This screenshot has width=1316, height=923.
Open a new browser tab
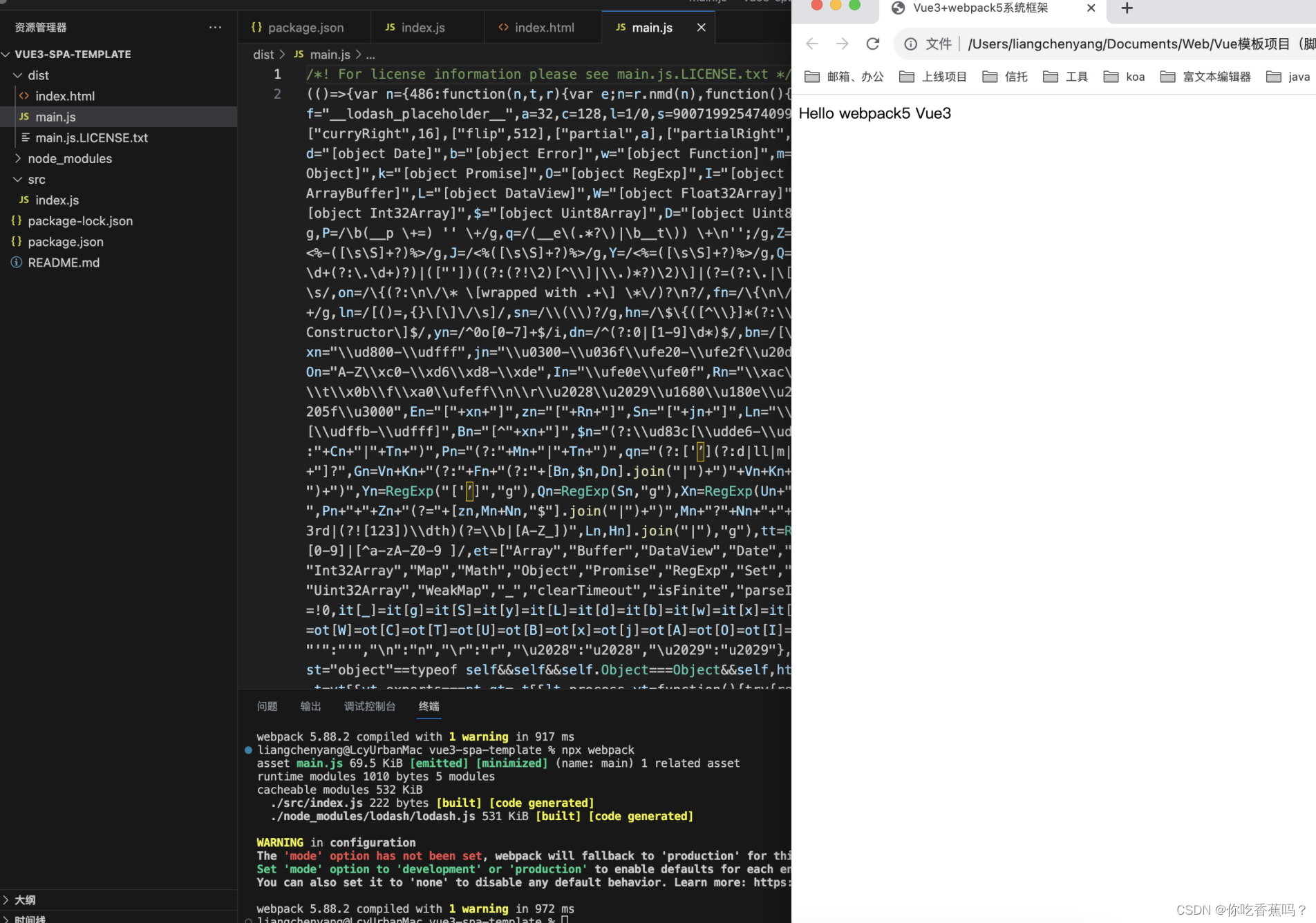(x=1127, y=8)
